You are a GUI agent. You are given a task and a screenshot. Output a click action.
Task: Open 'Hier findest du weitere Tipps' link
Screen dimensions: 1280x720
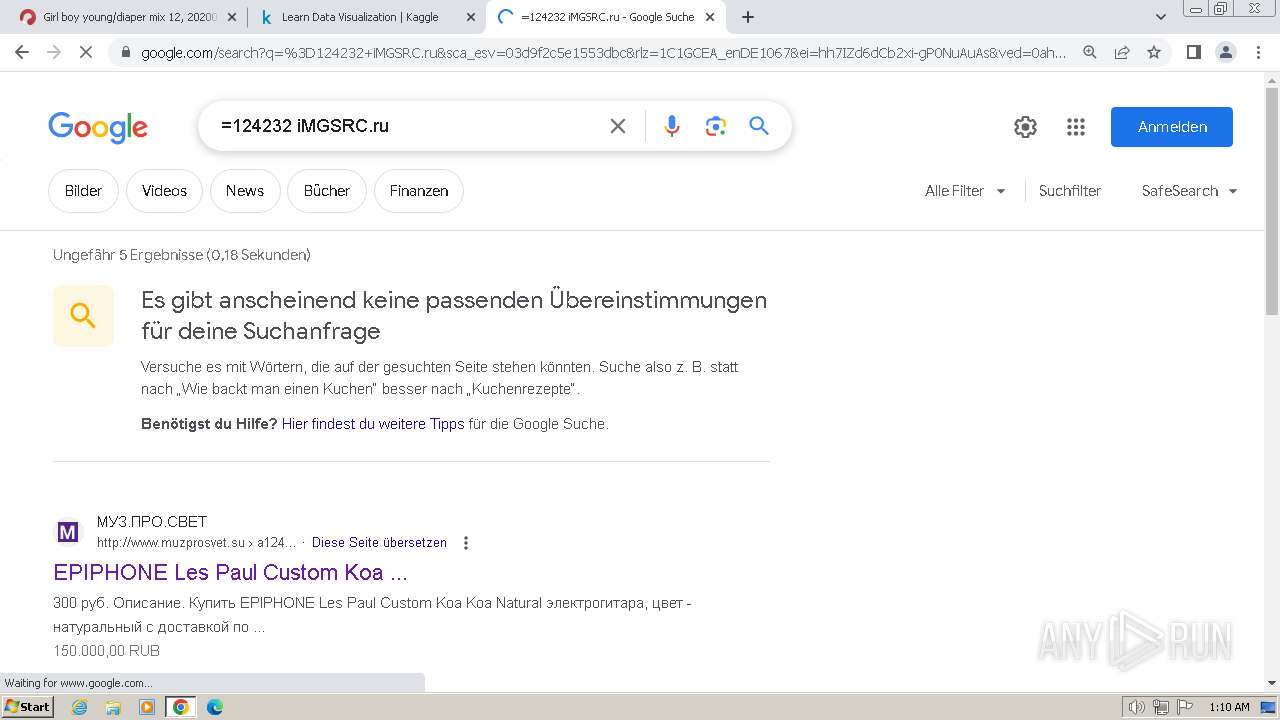373,424
